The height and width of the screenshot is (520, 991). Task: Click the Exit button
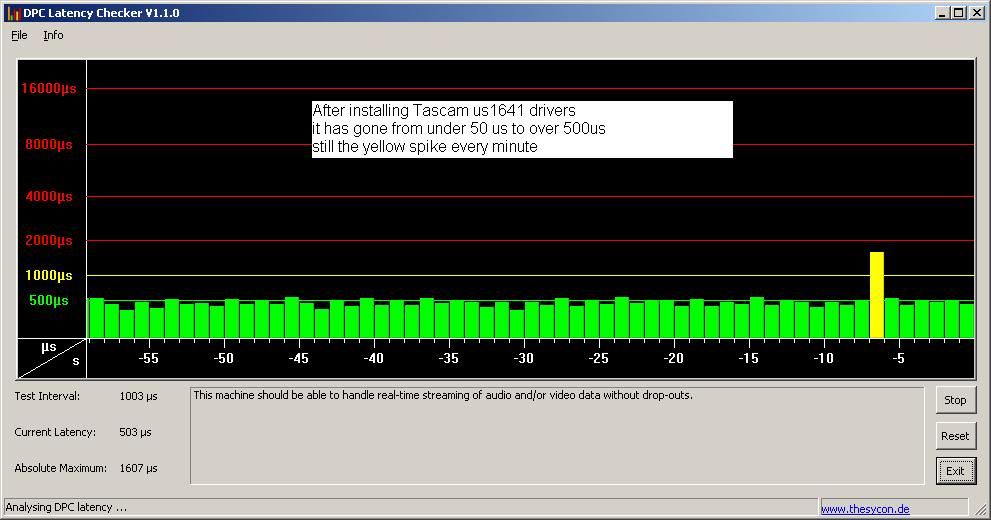point(955,471)
